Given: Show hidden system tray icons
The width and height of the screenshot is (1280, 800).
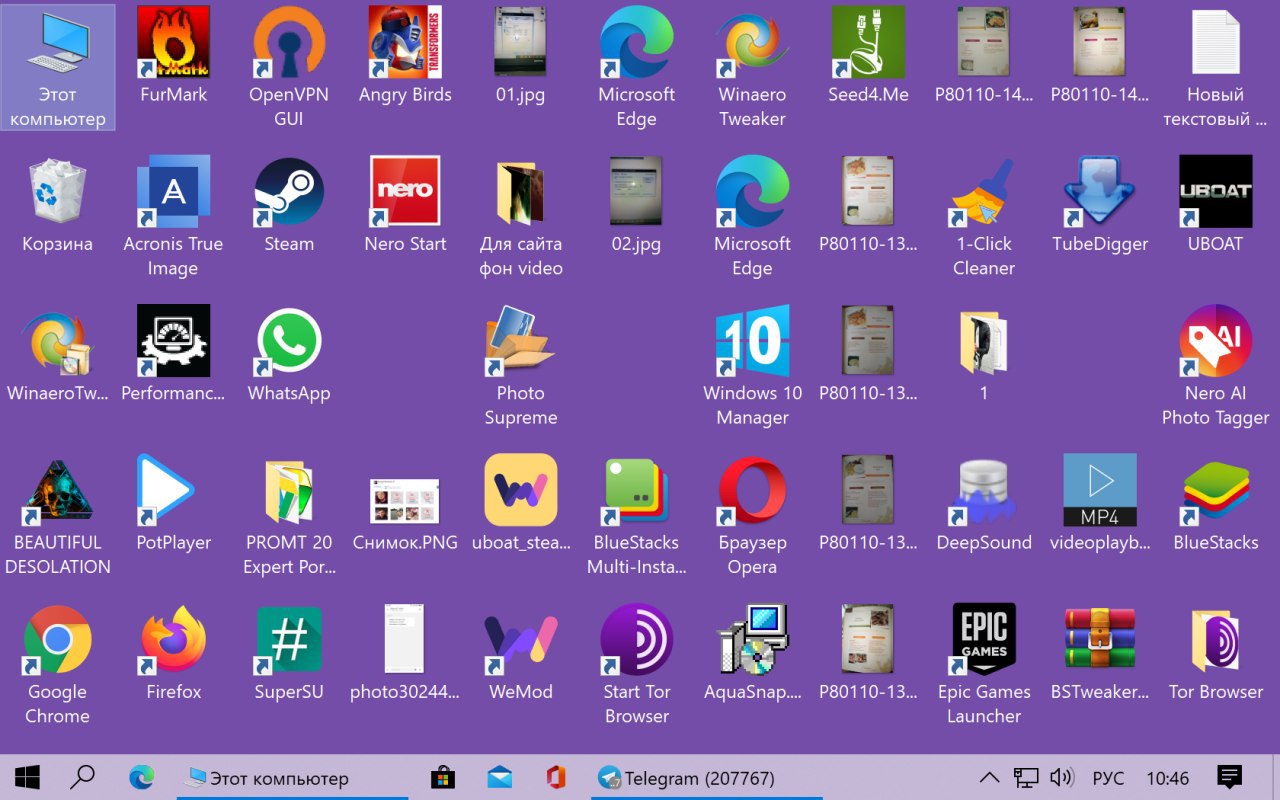Looking at the screenshot, I should pos(989,778).
